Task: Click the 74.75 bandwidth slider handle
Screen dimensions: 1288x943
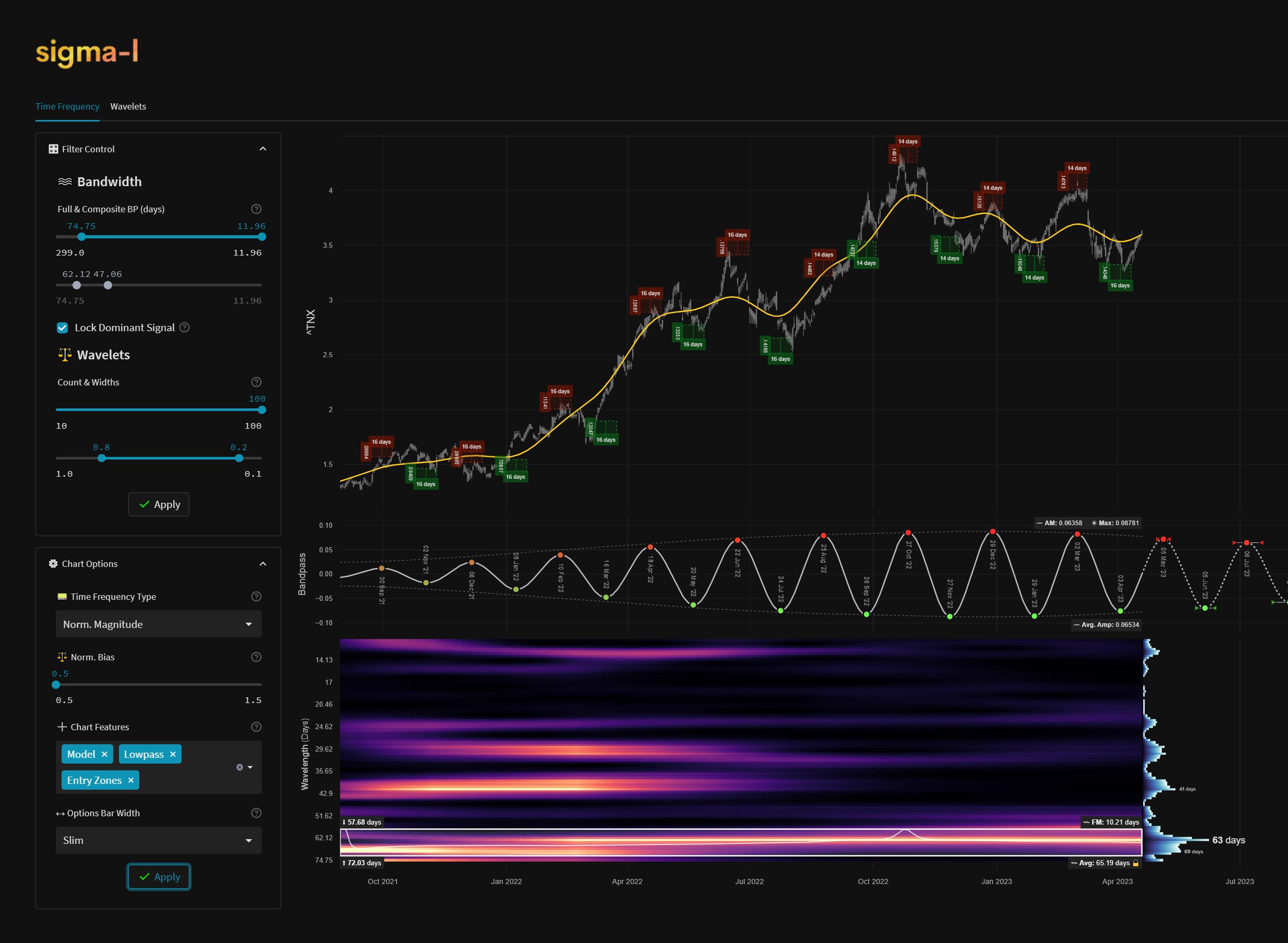Action: (81, 236)
